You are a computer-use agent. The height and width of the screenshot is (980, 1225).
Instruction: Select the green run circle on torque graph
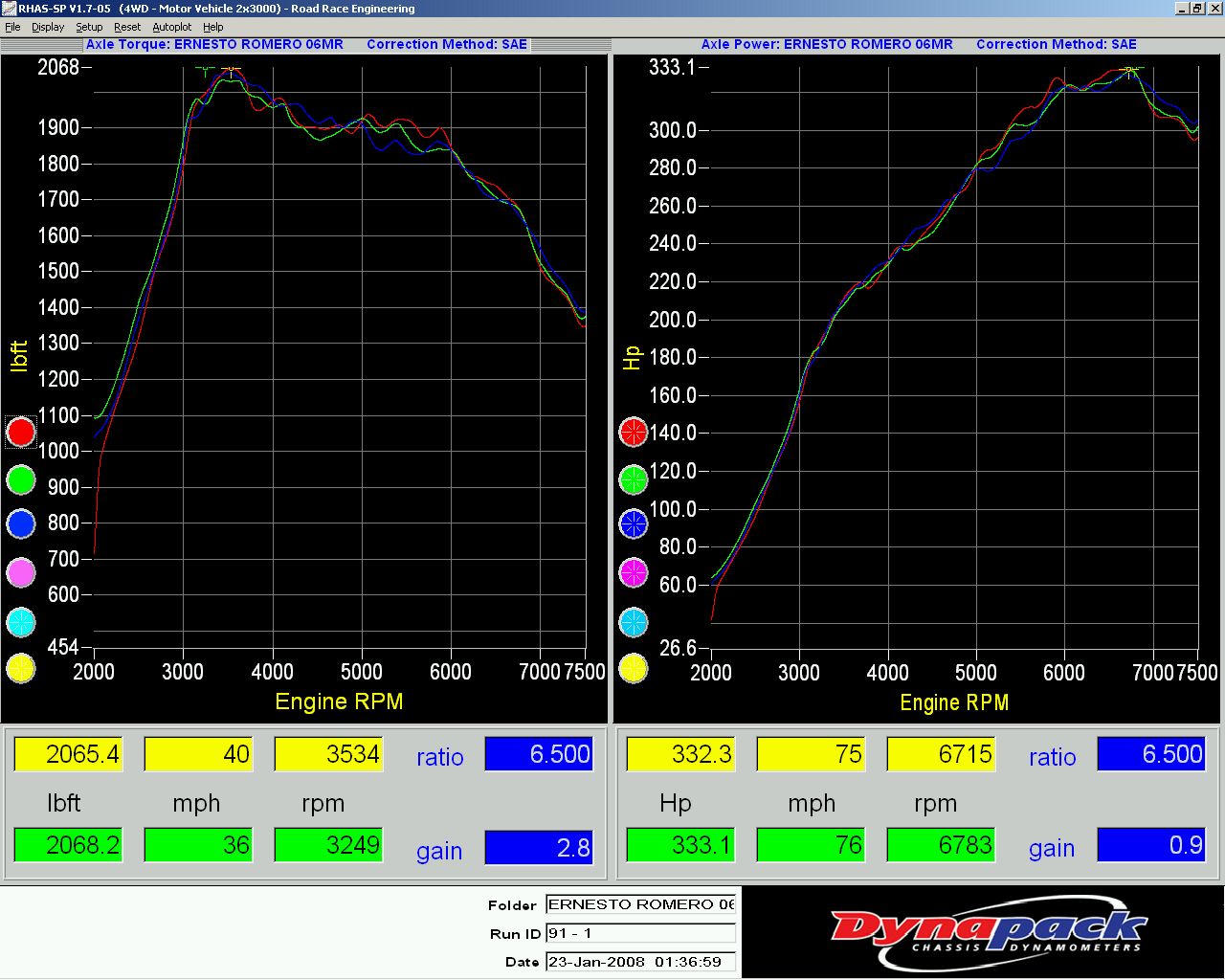[21, 479]
